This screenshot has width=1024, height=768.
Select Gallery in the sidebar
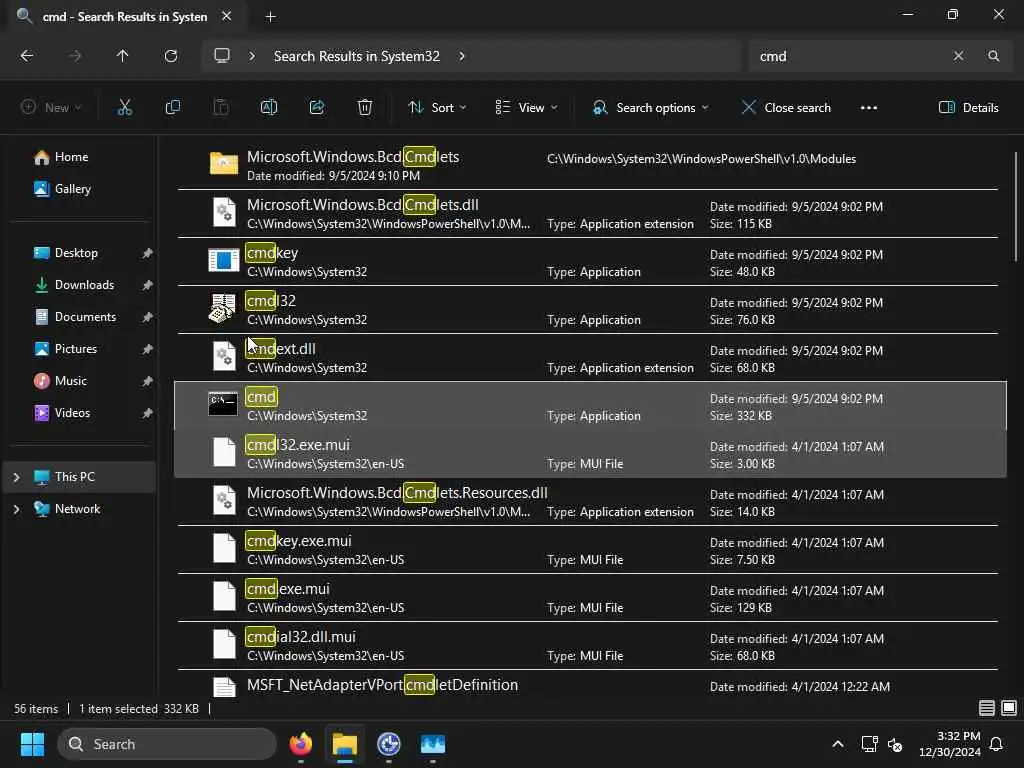click(72, 189)
